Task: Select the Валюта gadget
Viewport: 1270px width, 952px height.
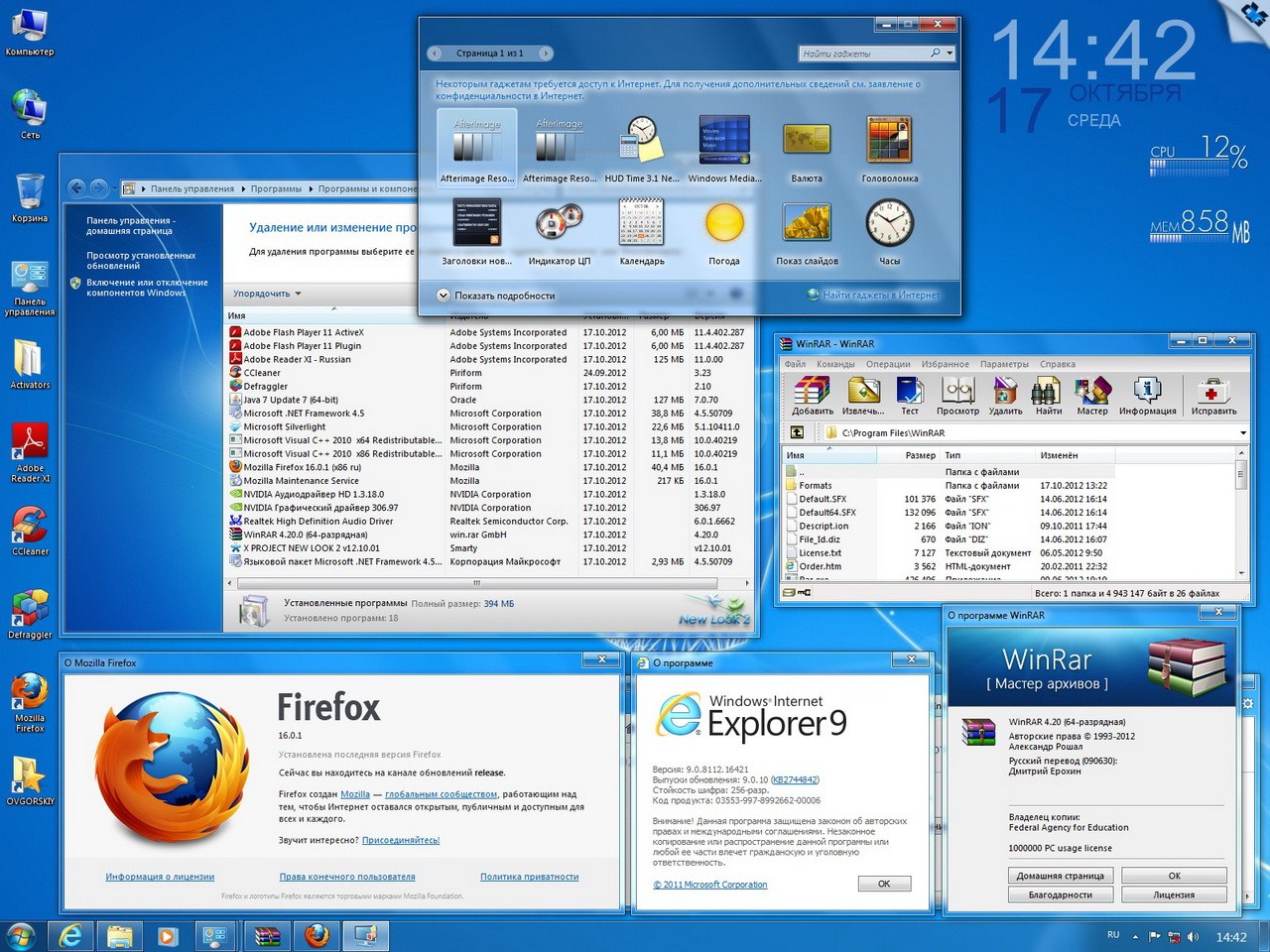Action: (x=807, y=149)
